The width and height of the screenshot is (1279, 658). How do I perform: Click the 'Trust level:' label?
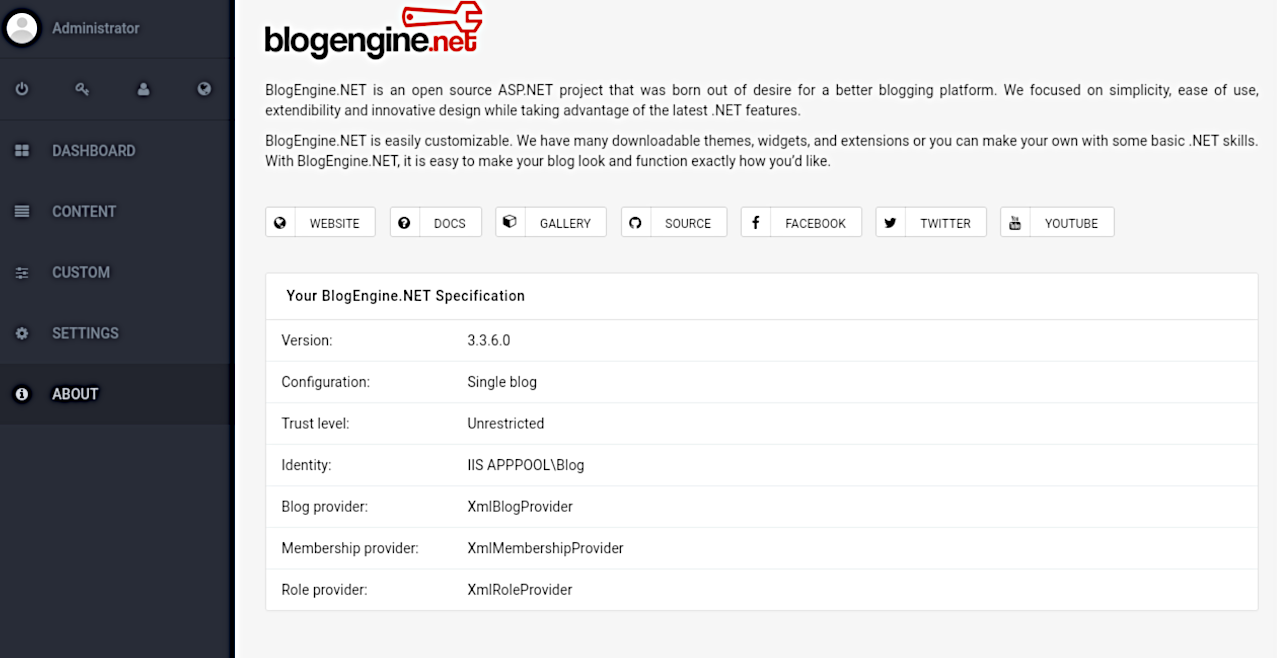point(315,424)
